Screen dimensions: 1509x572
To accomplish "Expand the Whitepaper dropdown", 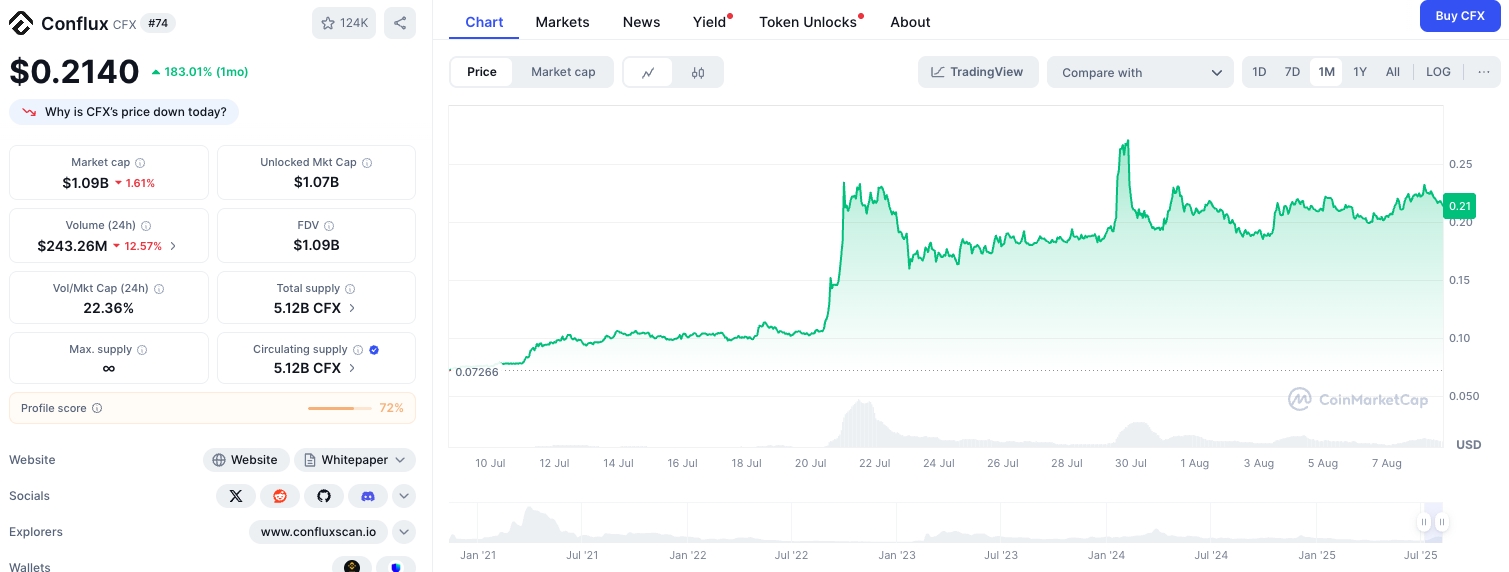I will [x=355, y=460].
